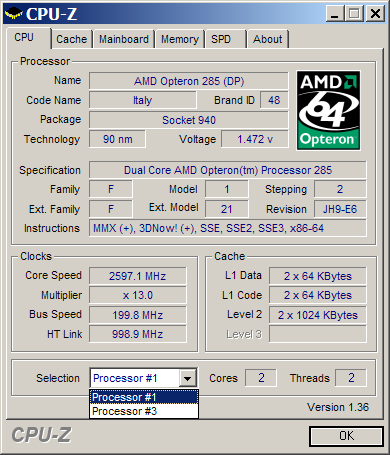Click the HT Link value 998.9 MHz
Screen dimensions: 390x455
coord(138,334)
